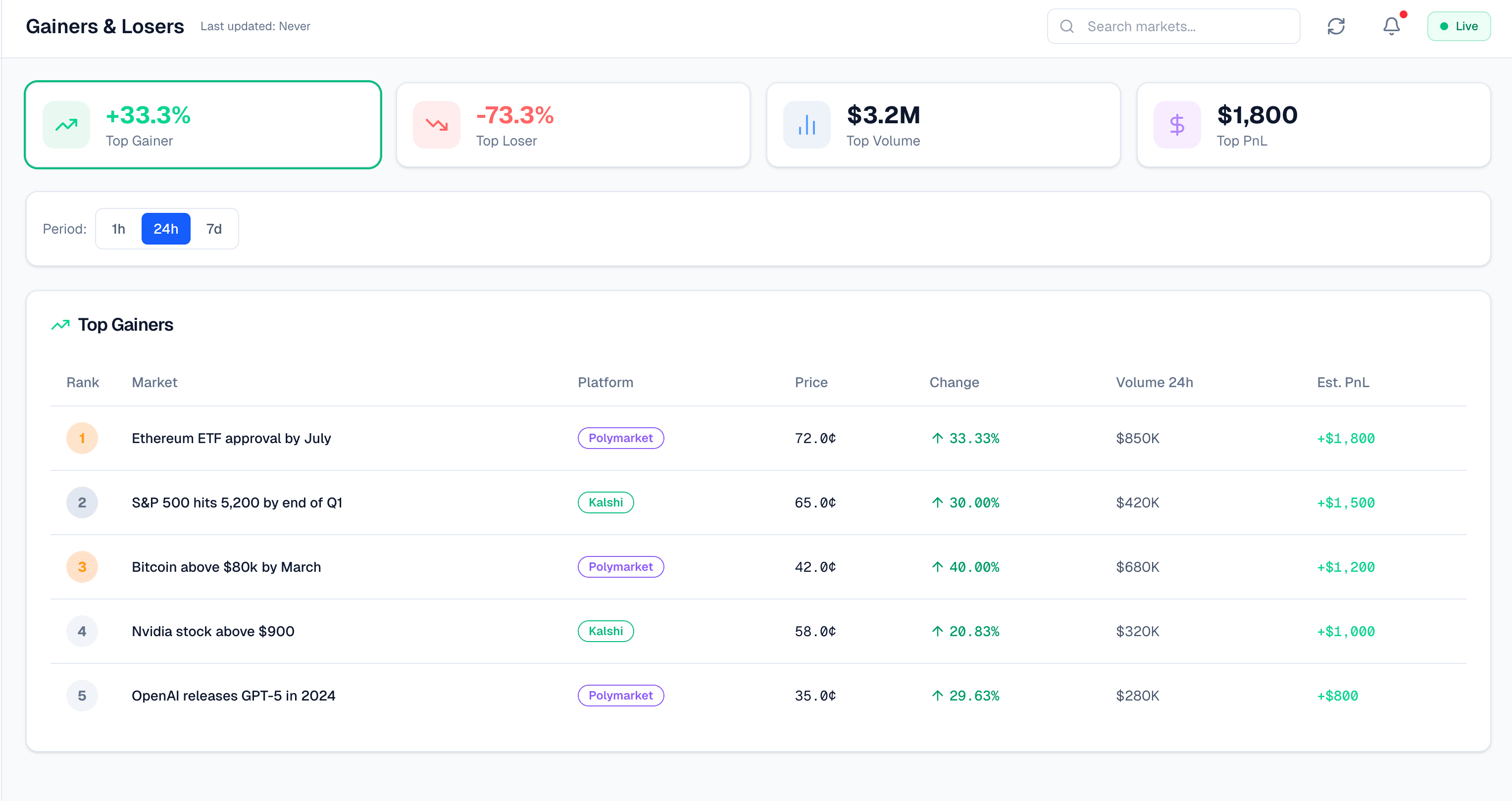The image size is (1512, 801).
Task: Select the Top PnL $1,800 card
Action: (1313, 124)
